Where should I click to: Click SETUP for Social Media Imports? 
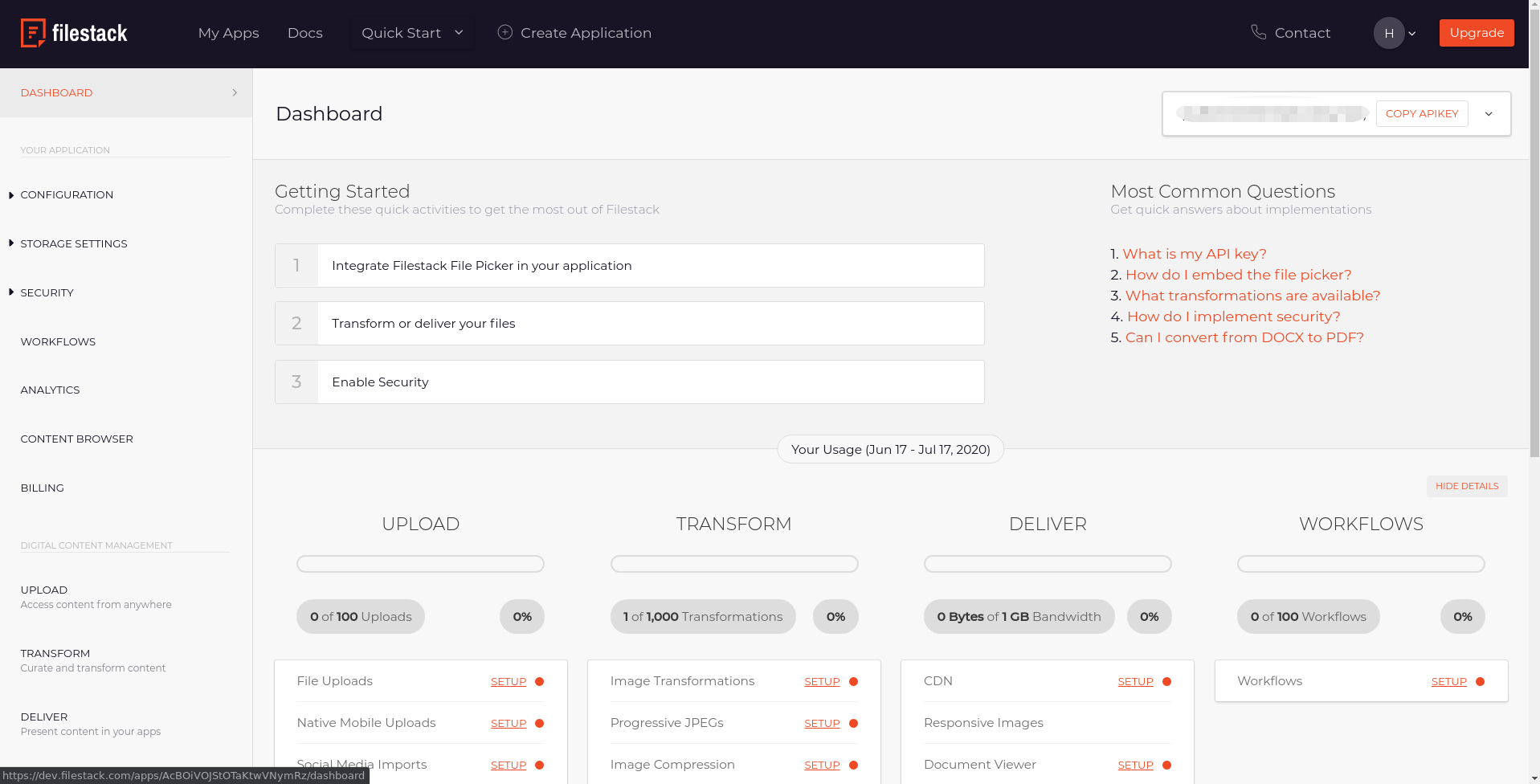[509, 766]
